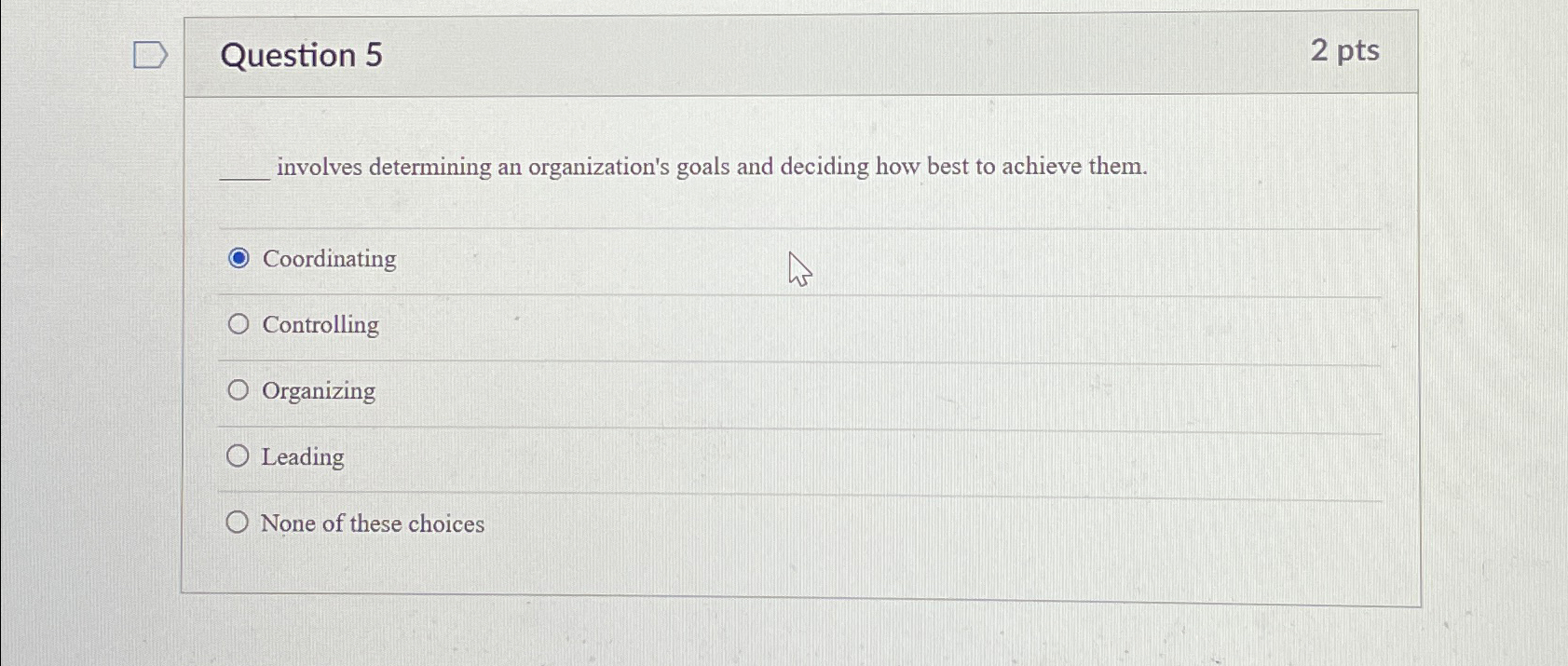
Task: Select the Organizing radio button
Action: (239, 389)
